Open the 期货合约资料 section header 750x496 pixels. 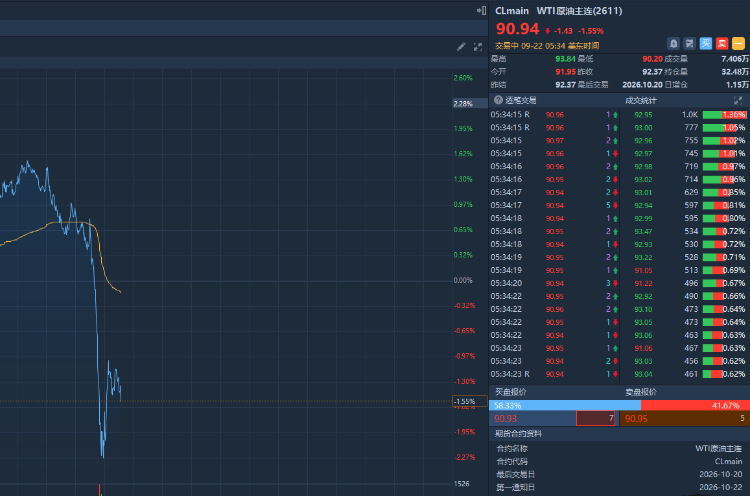coord(518,434)
